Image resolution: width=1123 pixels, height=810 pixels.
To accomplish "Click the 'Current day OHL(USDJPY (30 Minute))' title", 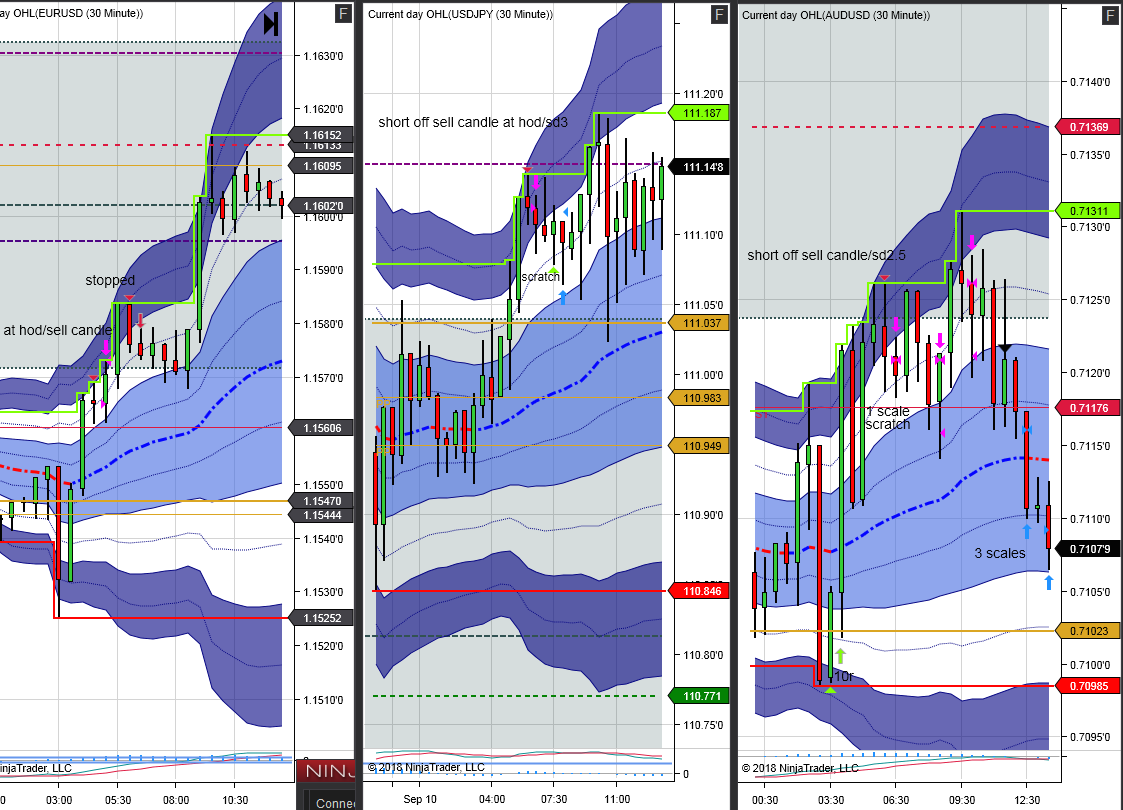I will (x=460, y=14).
